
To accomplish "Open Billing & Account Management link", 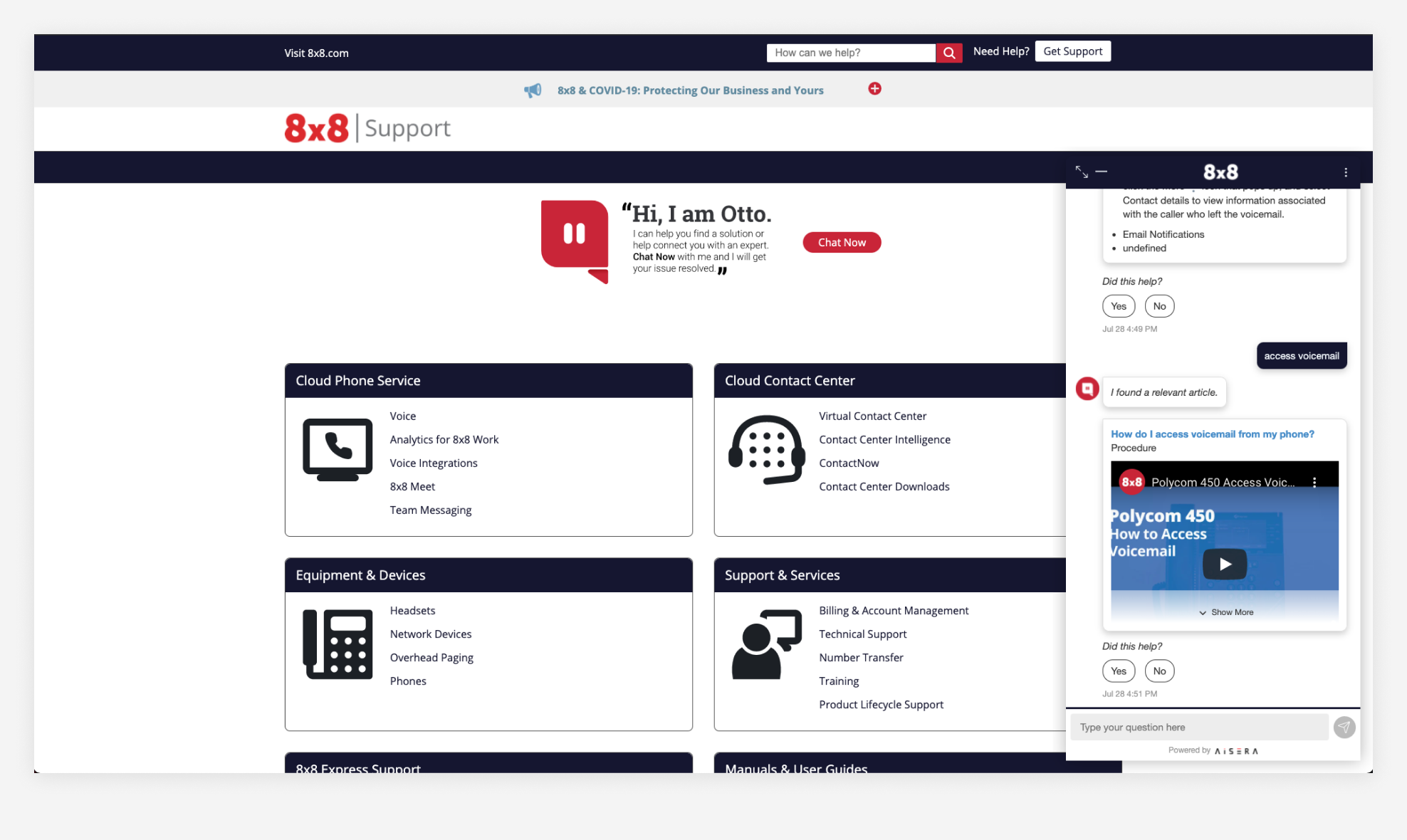I will (894, 610).
